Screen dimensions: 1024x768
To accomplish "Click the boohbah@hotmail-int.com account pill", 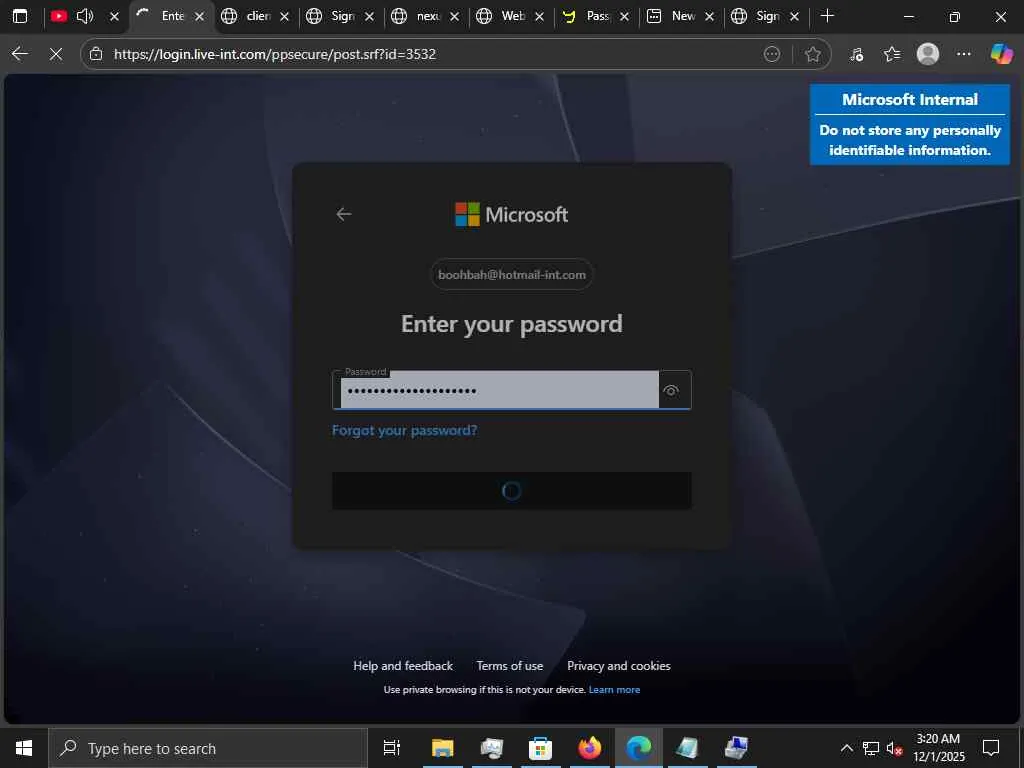I will click(x=512, y=275).
